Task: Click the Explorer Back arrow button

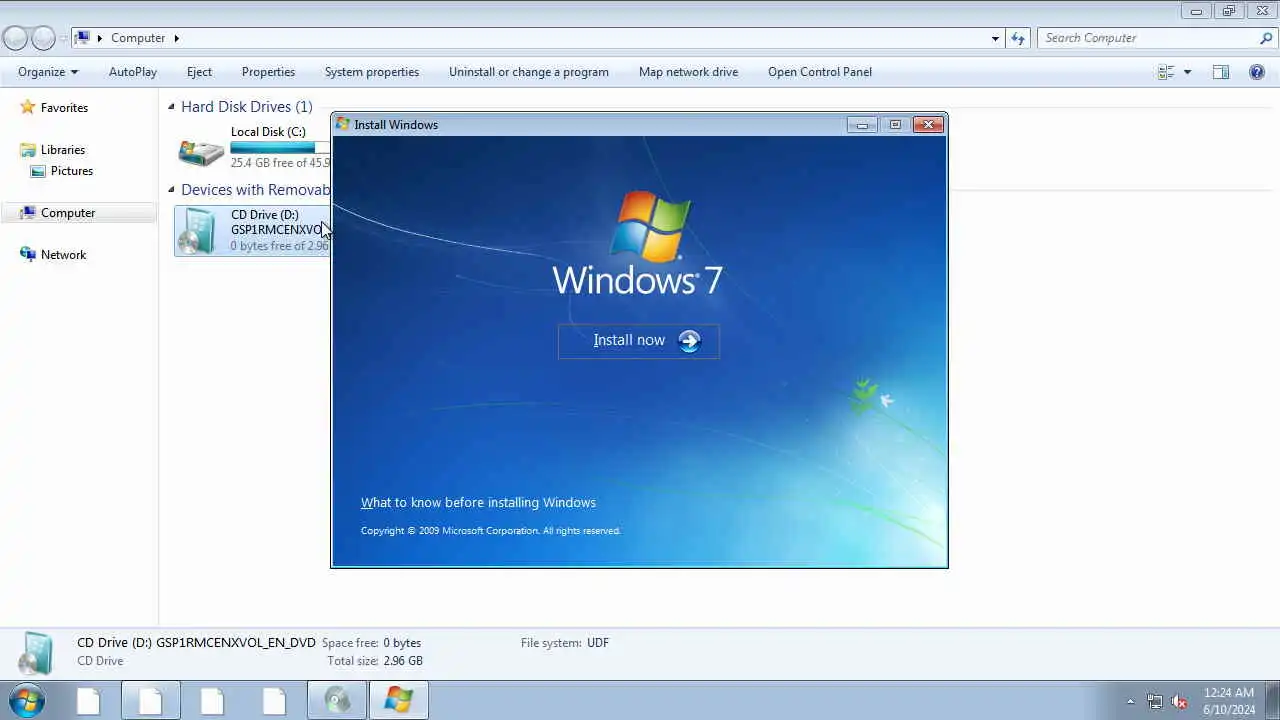Action: coord(15,38)
